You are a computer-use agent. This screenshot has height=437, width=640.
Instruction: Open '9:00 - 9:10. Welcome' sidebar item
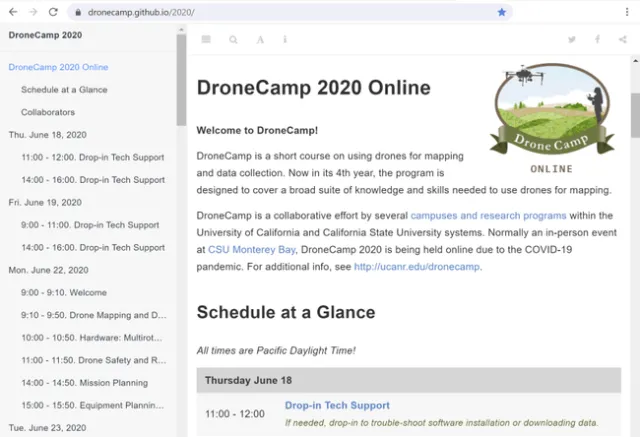click(64, 293)
